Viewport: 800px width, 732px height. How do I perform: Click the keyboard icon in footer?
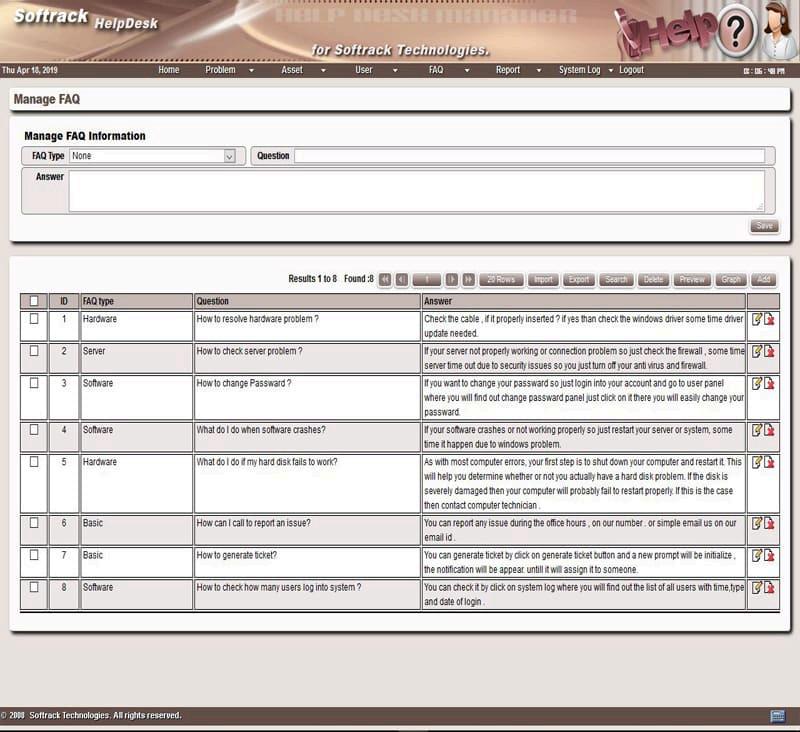[x=778, y=716]
